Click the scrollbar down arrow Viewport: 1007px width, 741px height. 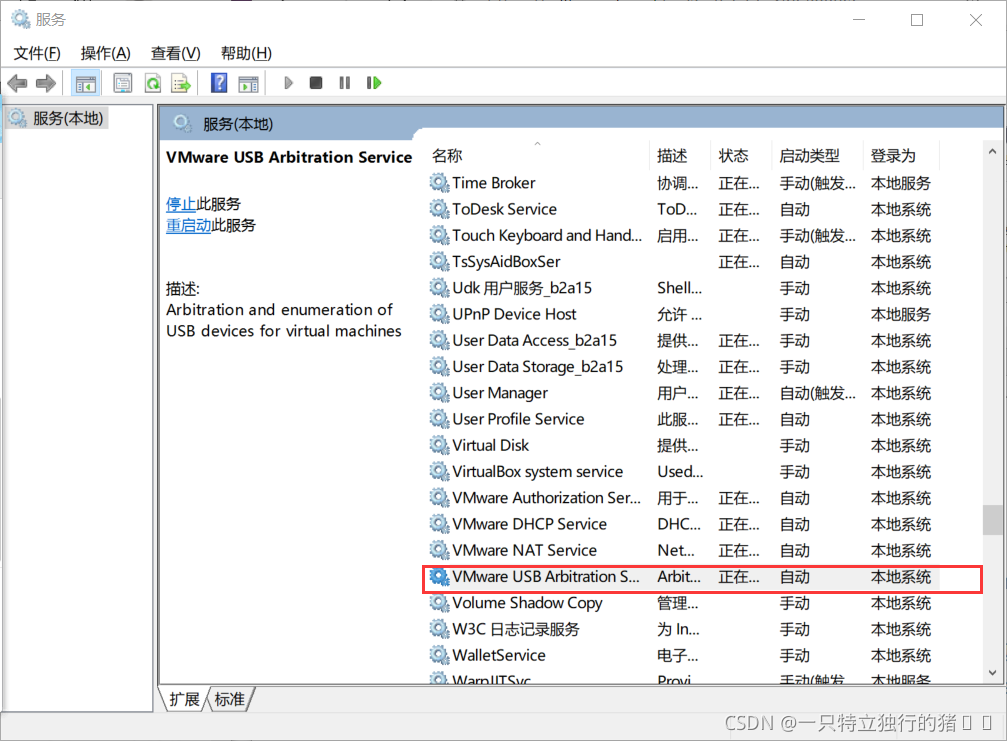pyautogui.click(x=992, y=673)
